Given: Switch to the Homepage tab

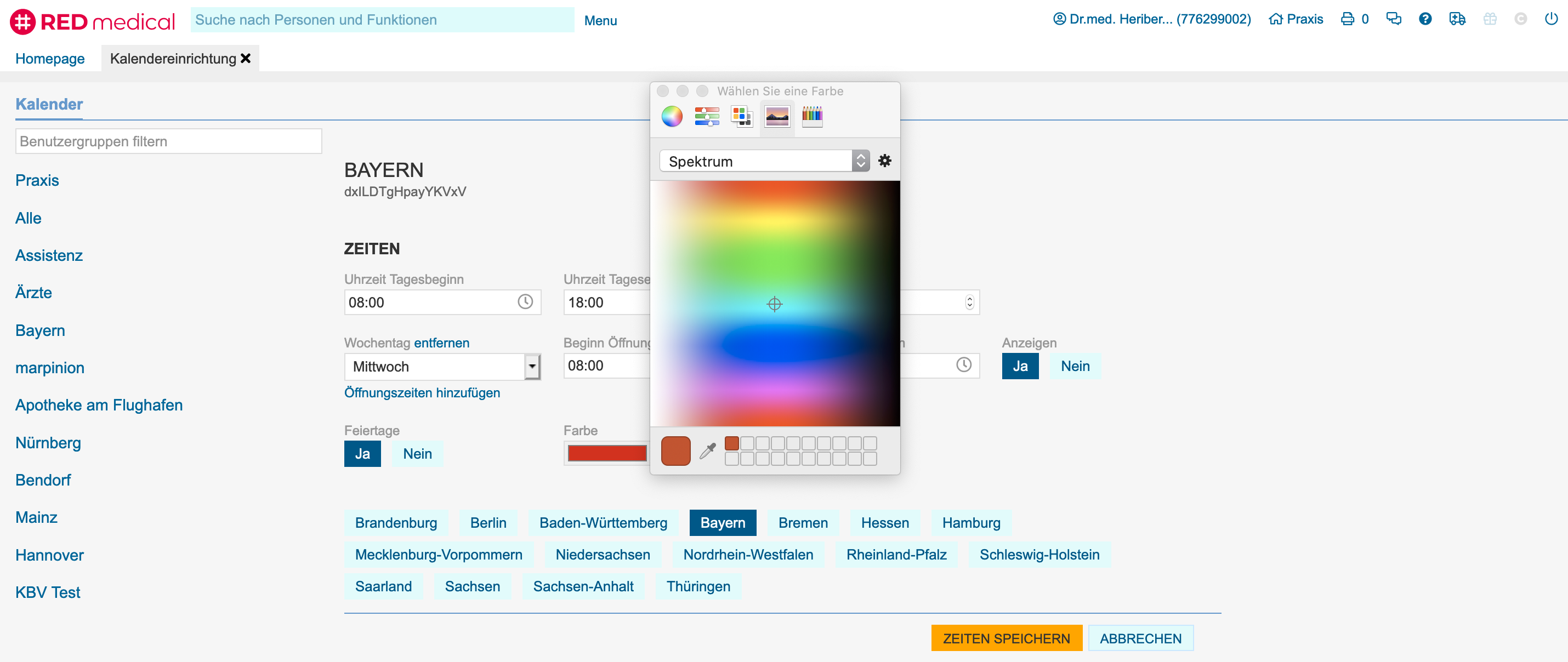Looking at the screenshot, I should pyautogui.click(x=50, y=59).
